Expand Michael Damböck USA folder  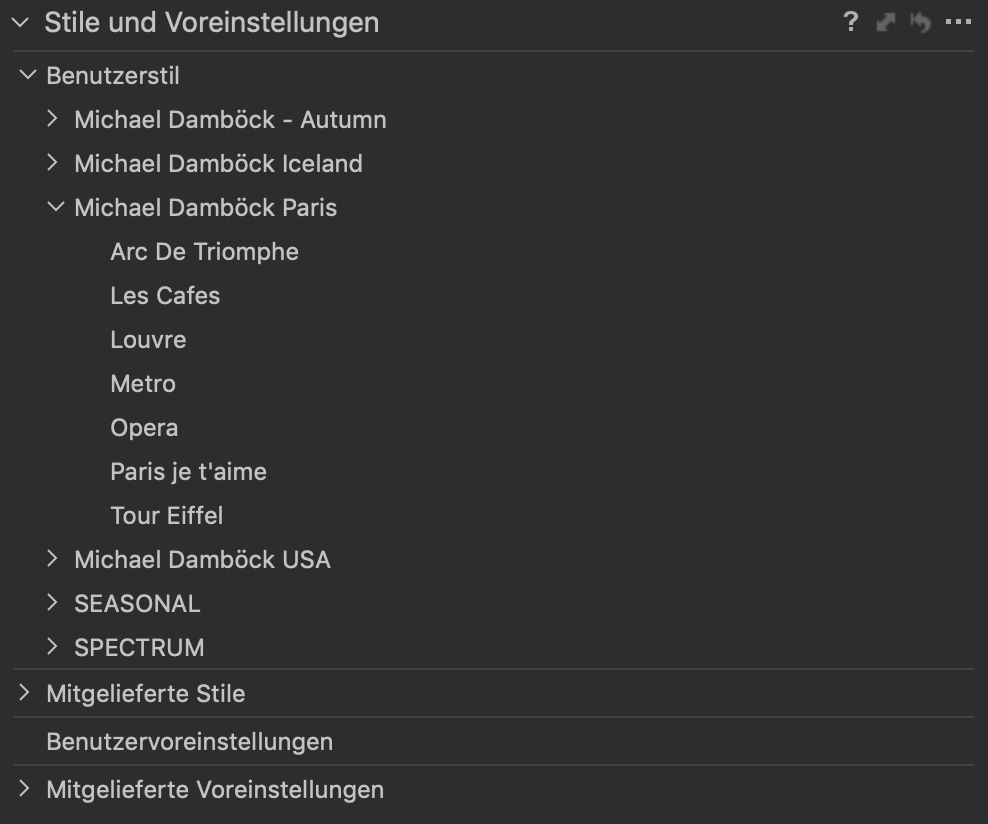[54, 559]
